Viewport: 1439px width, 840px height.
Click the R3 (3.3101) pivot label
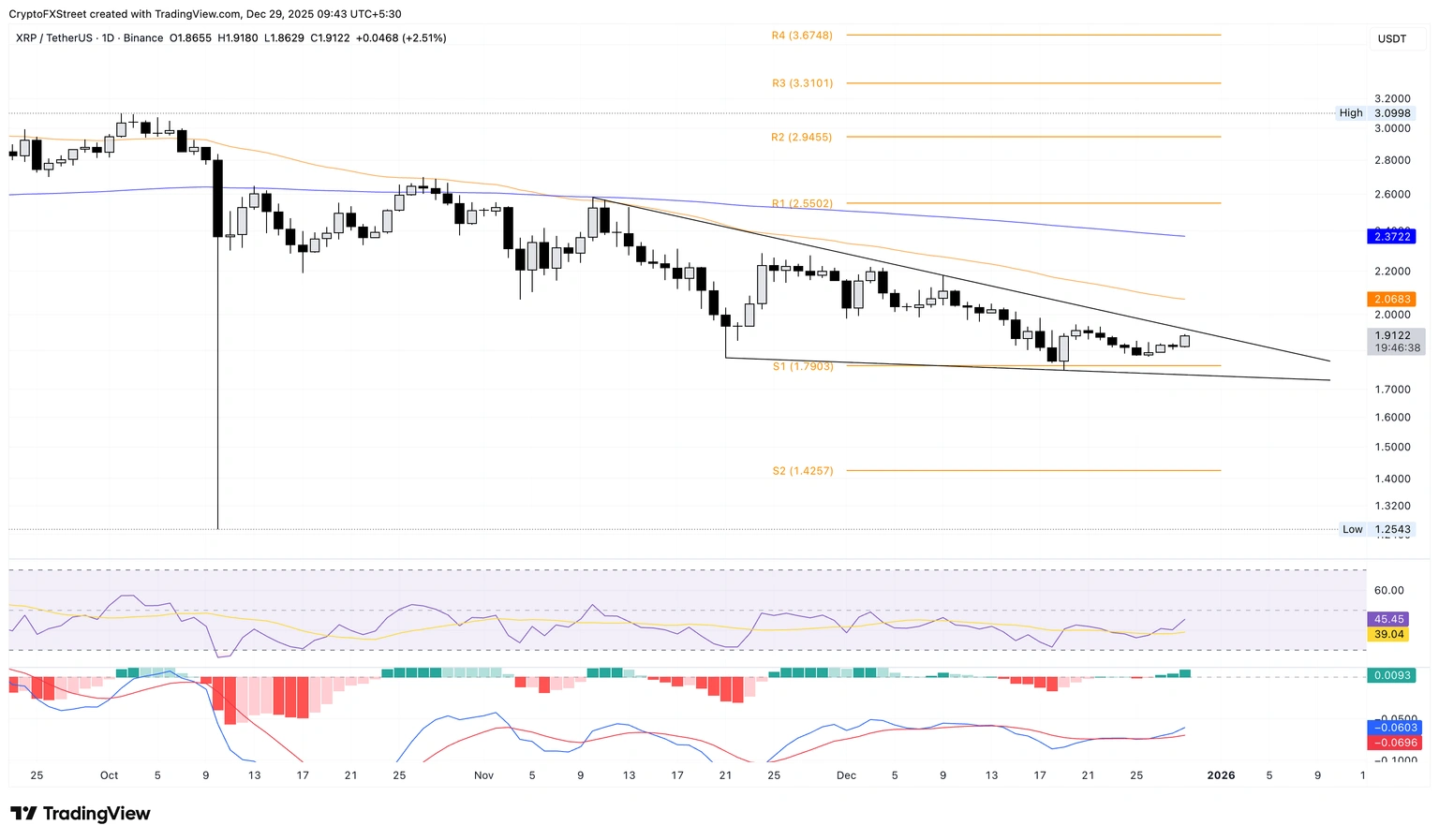pos(802,83)
